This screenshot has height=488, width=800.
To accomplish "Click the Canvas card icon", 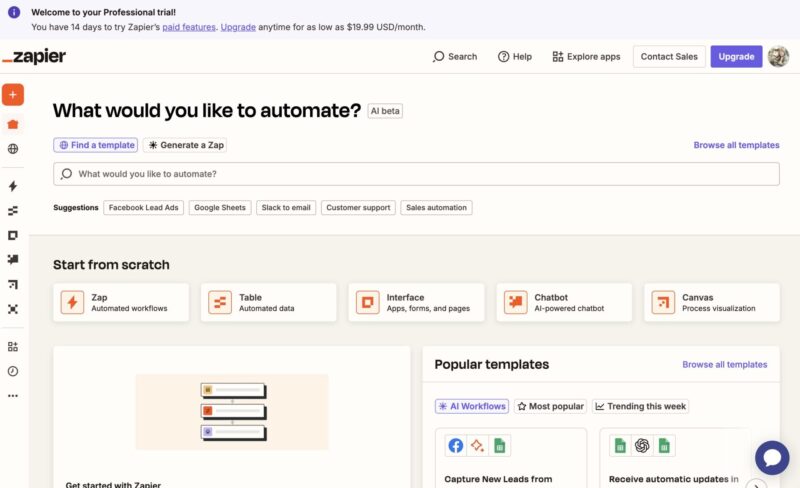I will pyautogui.click(x=663, y=302).
